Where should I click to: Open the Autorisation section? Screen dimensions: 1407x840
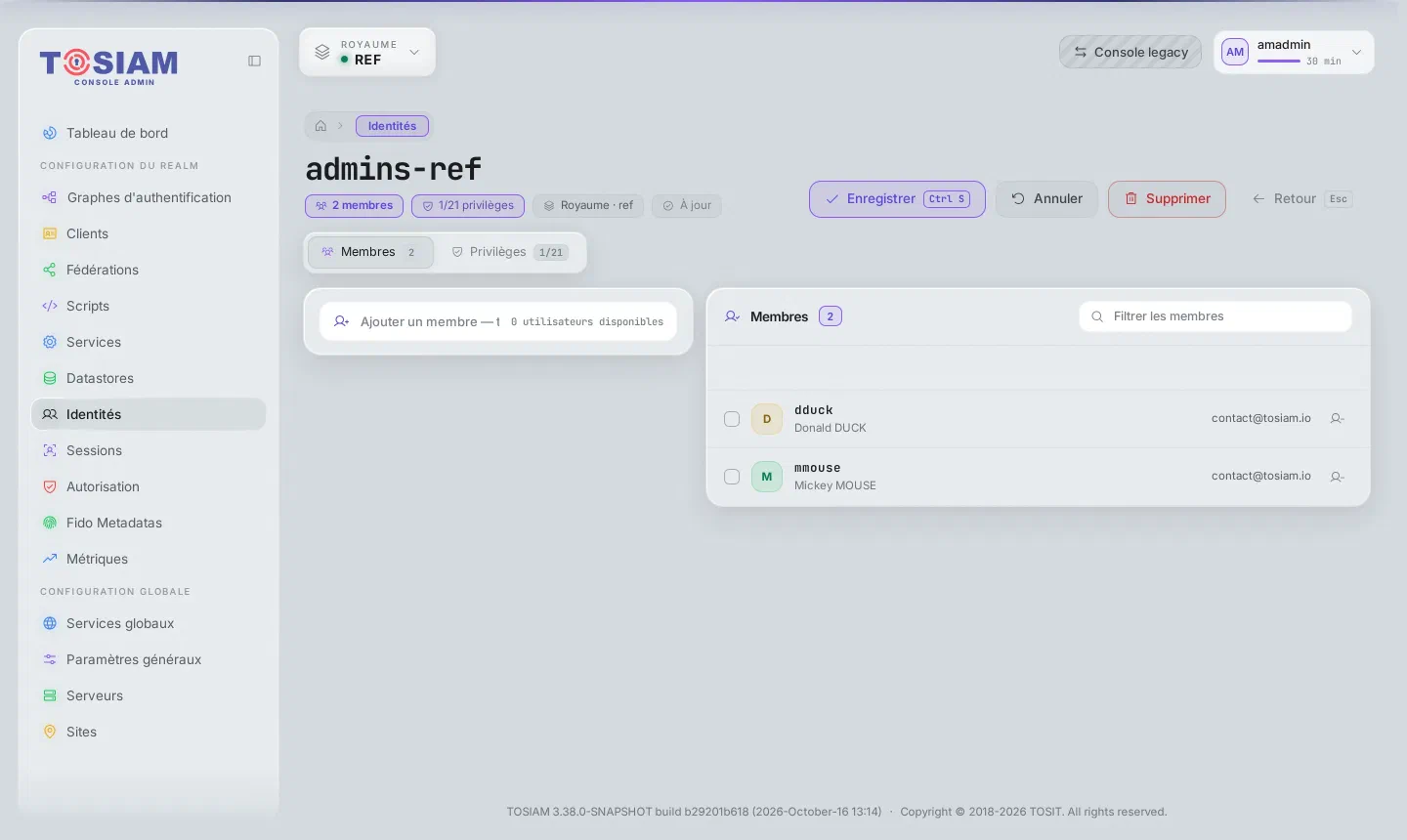149,486
